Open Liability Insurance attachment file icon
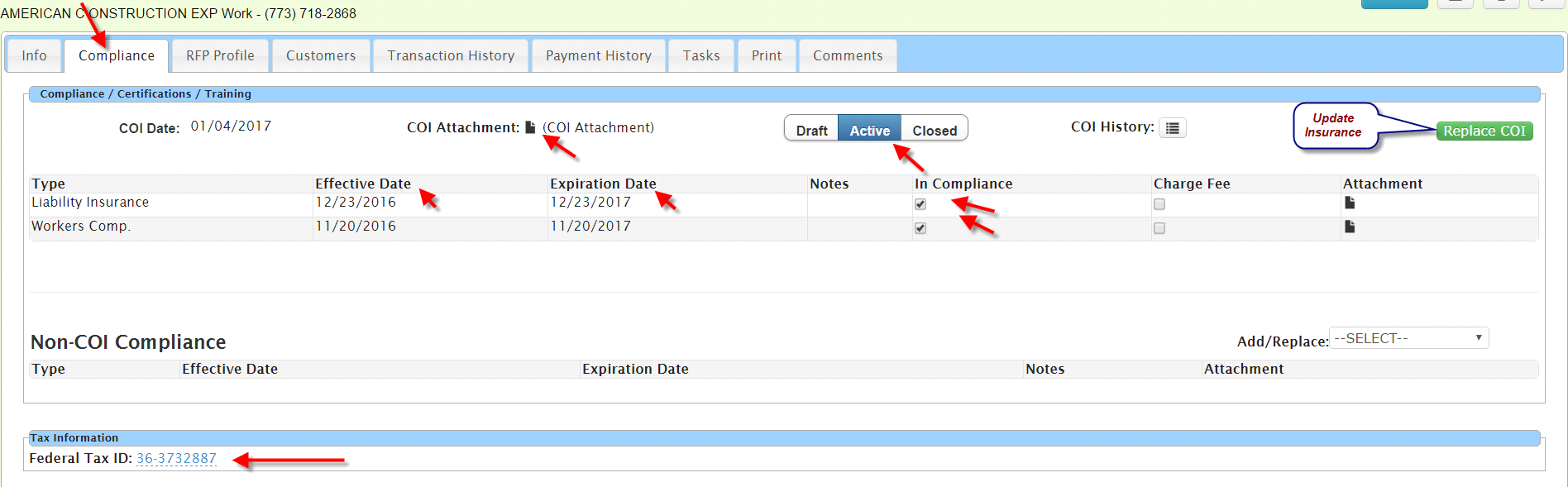This screenshot has width=1568, height=487. click(1349, 203)
